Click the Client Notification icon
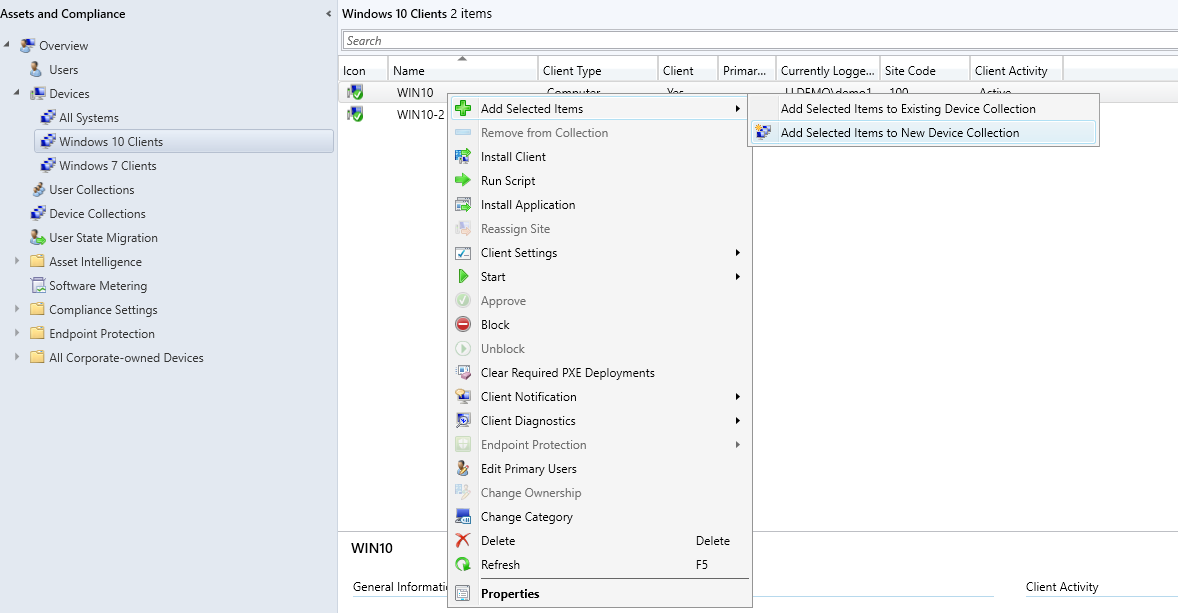The image size is (1178, 613). click(x=463, y=397)
